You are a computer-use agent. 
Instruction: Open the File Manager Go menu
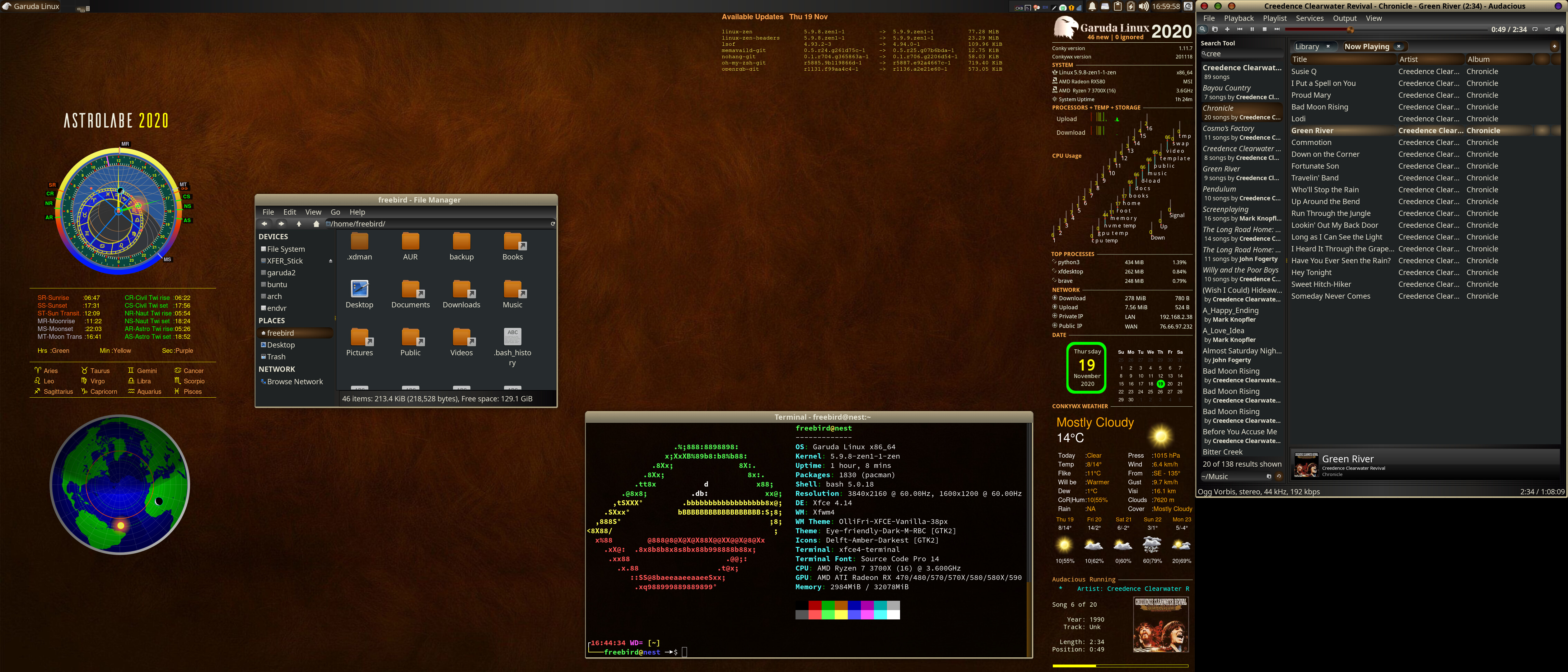tap(335, 212)
